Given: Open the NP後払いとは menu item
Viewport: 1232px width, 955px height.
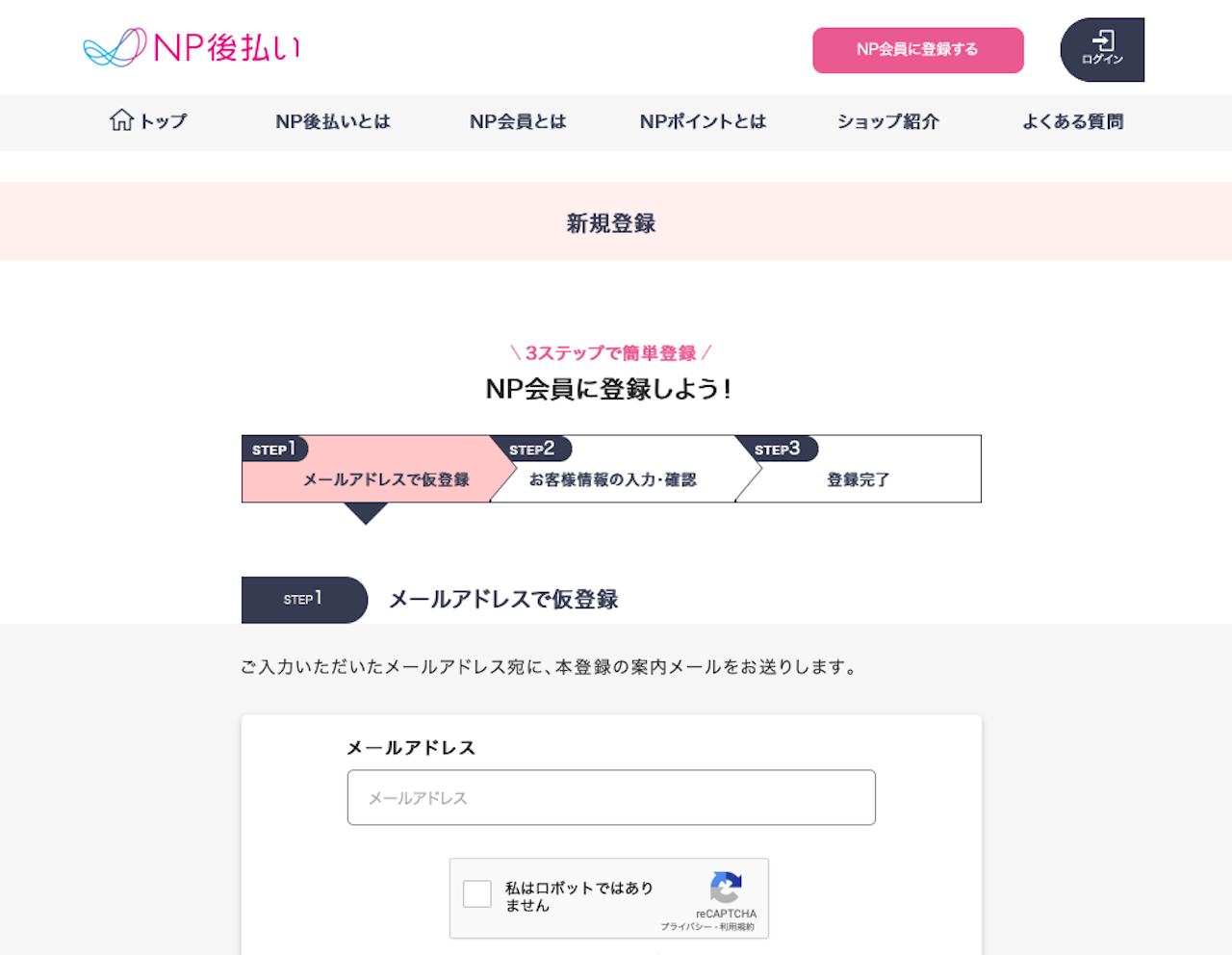Looking at the screenshot, I should pyautogui.click(x=333, y=121).
